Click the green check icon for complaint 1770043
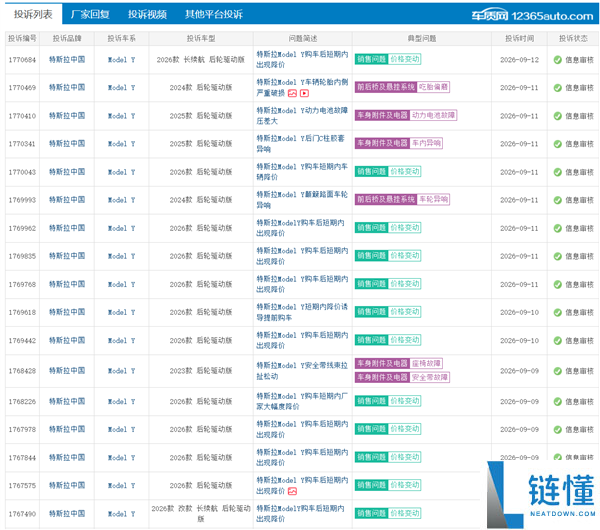Screen dimensions: 600x530 point(558,172)
